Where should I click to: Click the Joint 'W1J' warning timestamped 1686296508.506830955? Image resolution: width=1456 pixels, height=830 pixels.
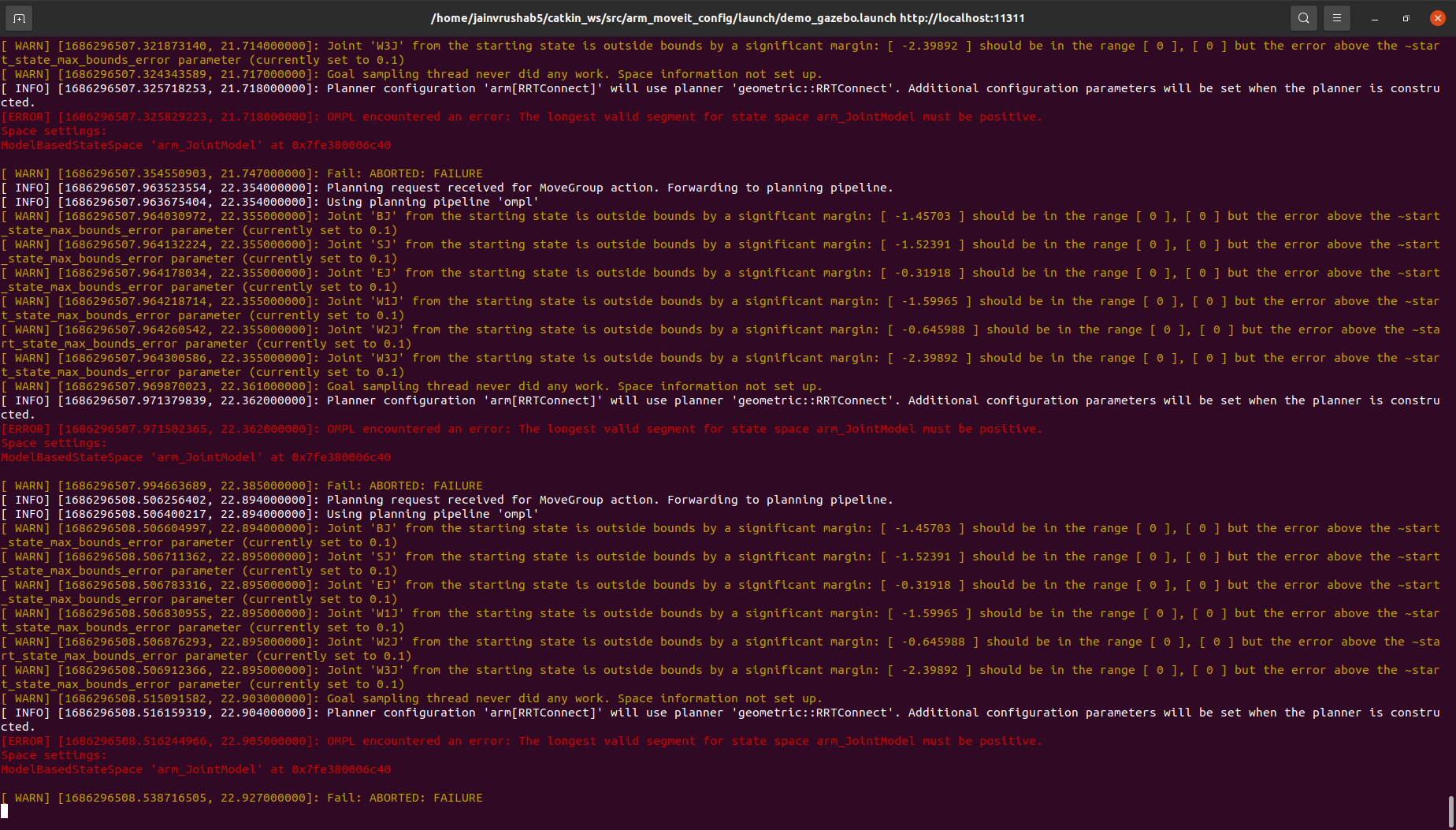(x=720, y=620)
